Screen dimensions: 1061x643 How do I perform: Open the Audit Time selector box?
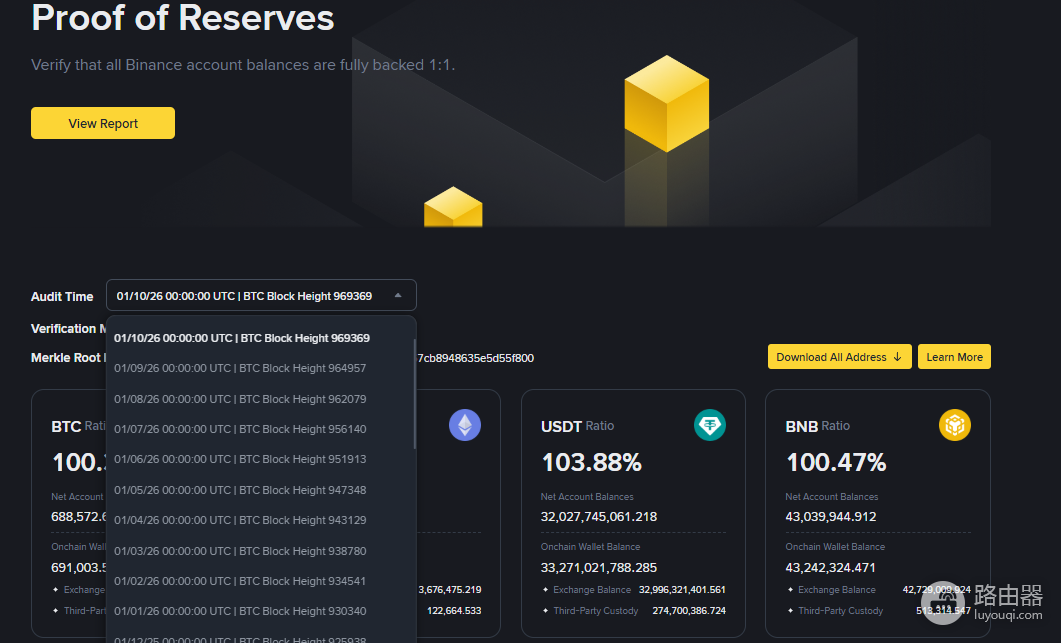tap(261, 296)
